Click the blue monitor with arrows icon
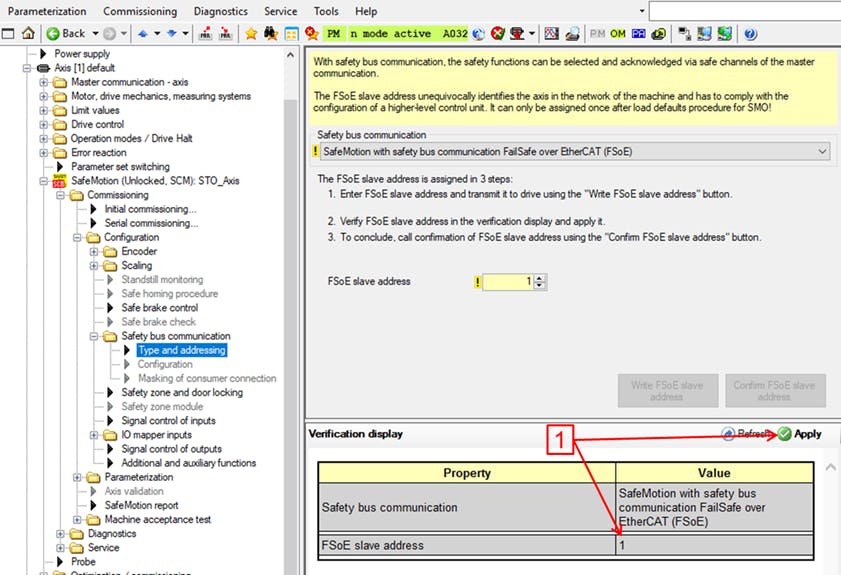This screenshot has width=841, height=575. 704,34
